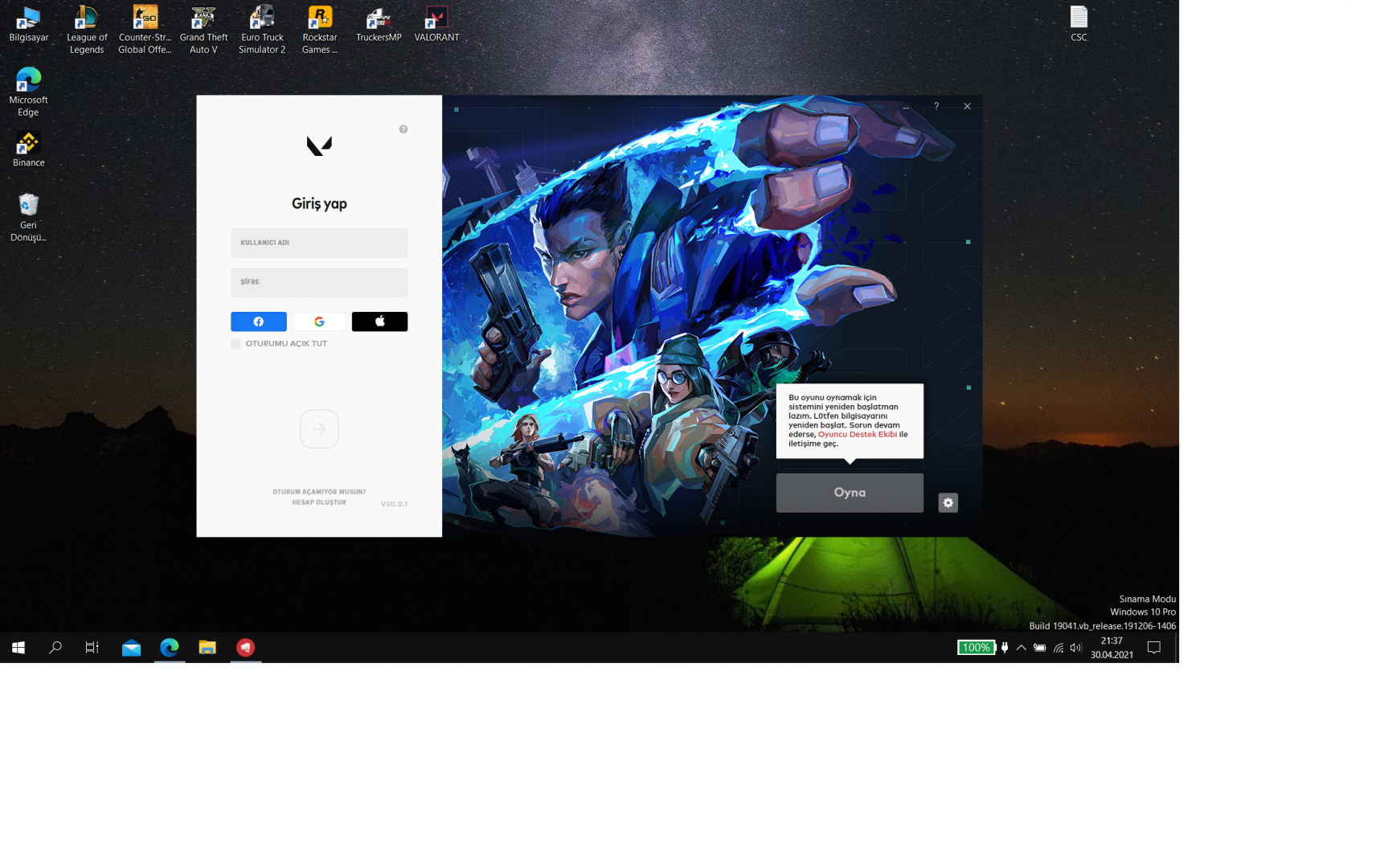Open the launcher settings gear
Viewport: 1388px width, 868px height.
point(948,502)
